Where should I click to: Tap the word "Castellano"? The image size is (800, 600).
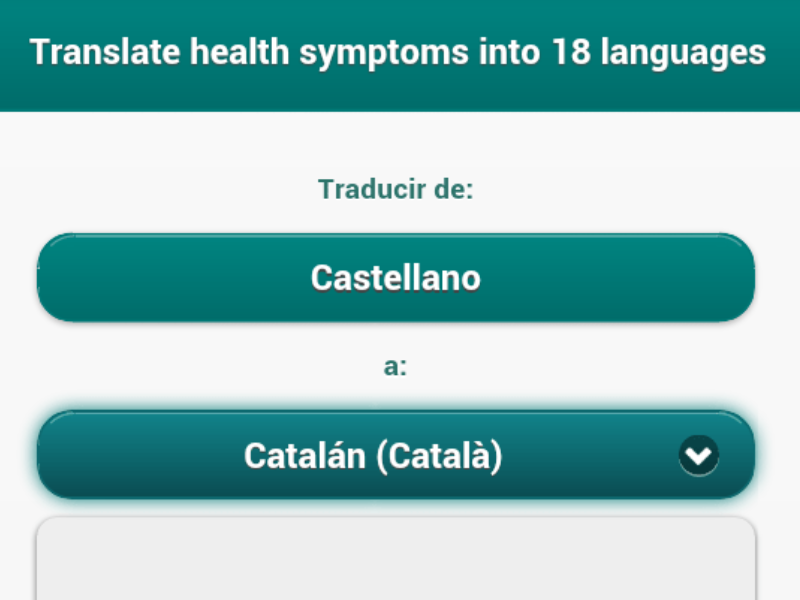tap(396, 278)
